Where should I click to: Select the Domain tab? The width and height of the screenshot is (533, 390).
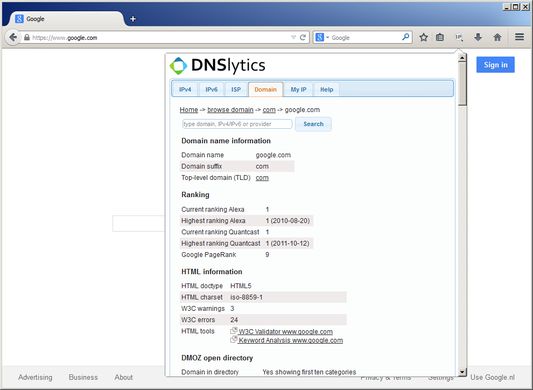pos(265,89)
